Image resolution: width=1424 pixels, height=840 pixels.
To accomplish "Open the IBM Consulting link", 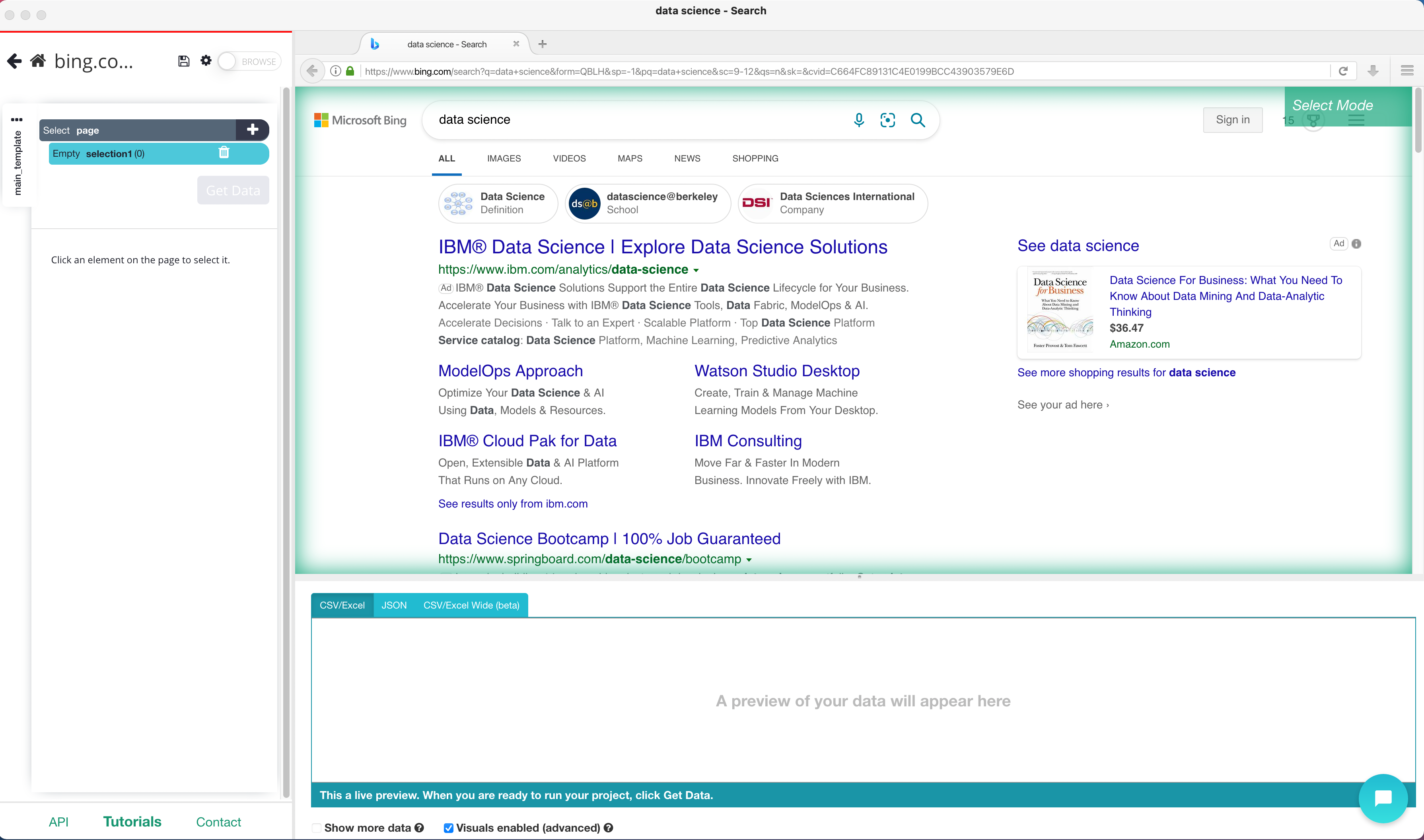I will point(748,441).
